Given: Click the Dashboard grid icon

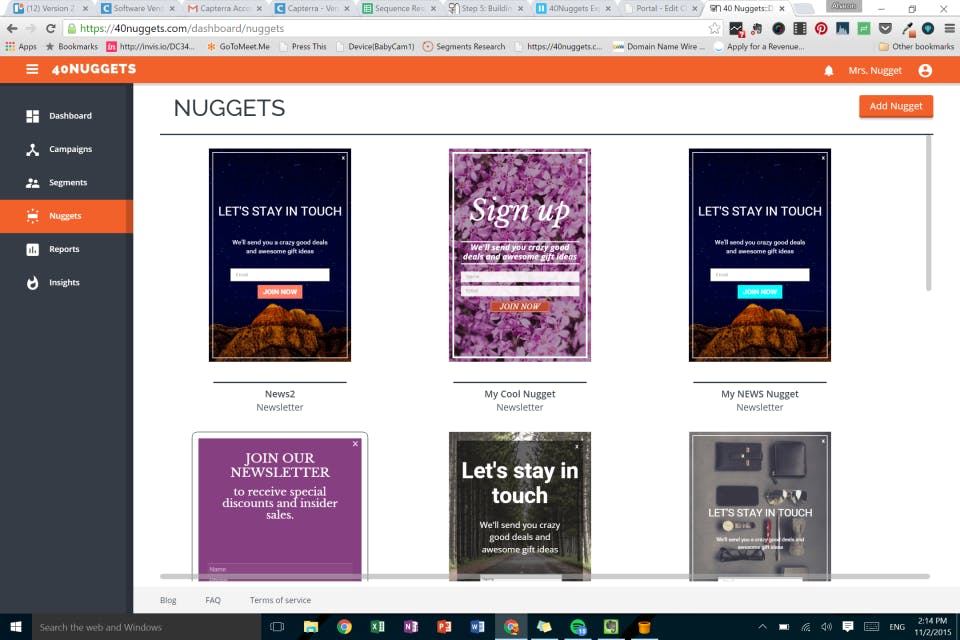Looking at the screenshot, I should pyautogui.click(x=32, y=116).
